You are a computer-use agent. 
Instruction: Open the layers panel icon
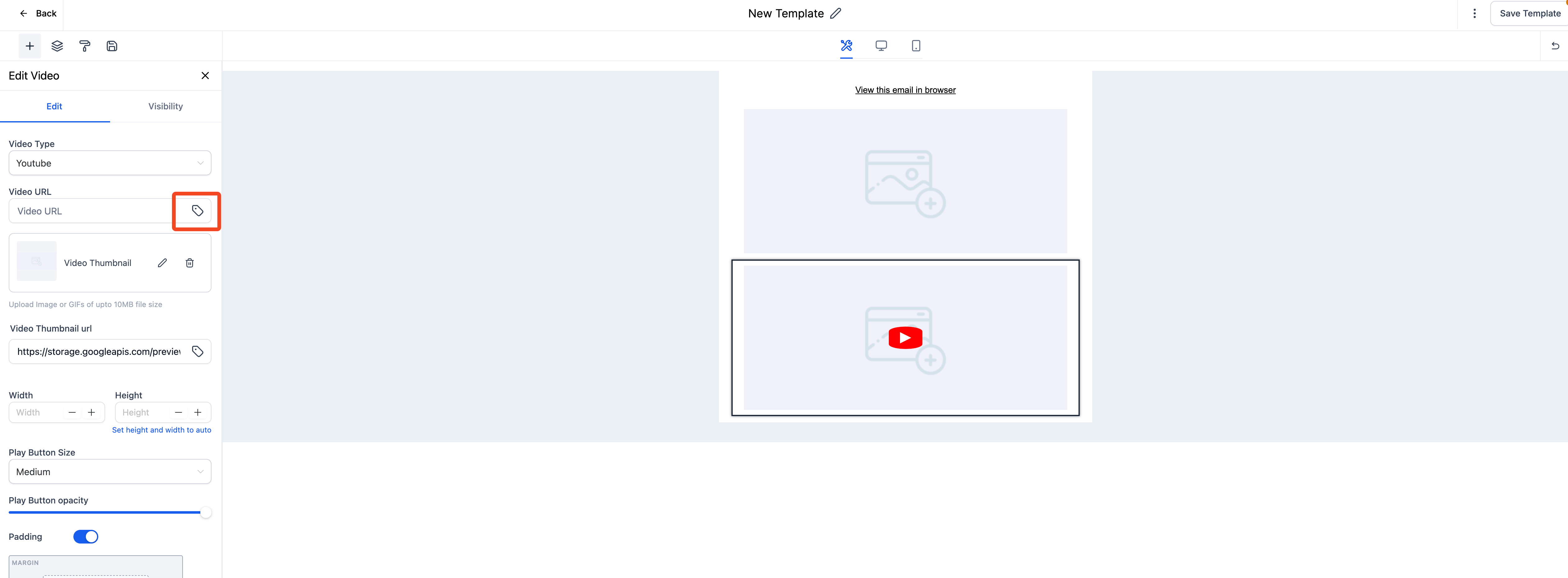(57, 46)
